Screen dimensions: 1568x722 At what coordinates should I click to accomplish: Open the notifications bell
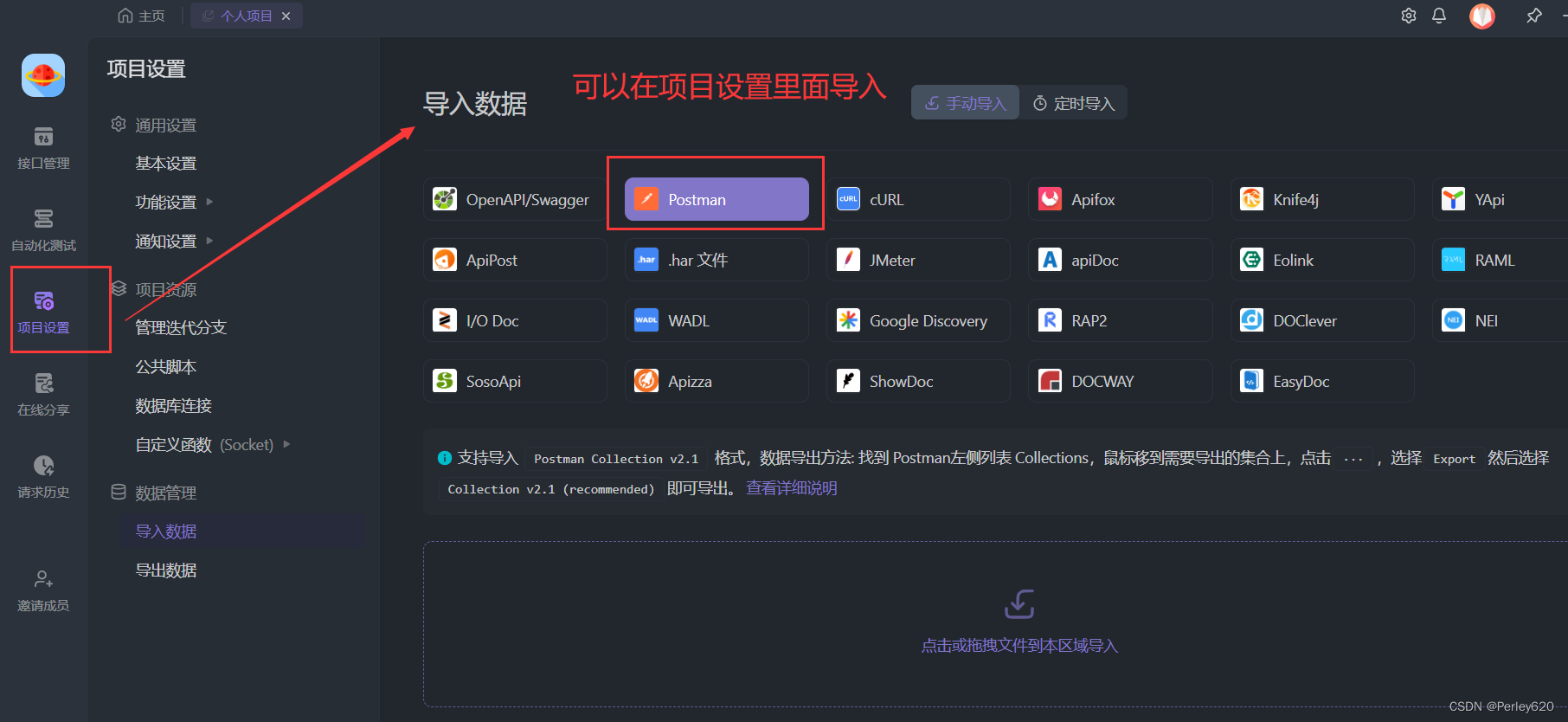1439,16
